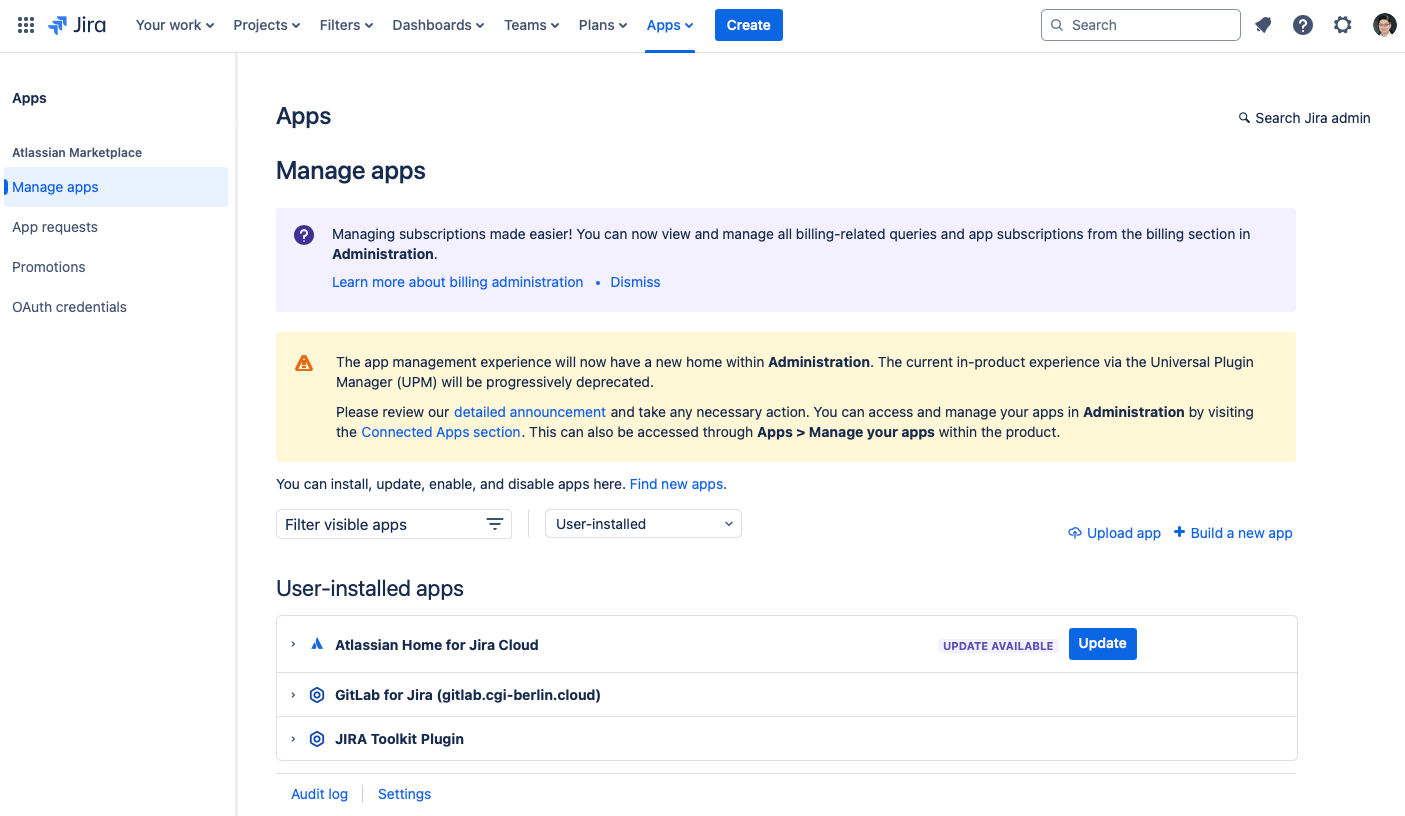Open the help question mark icon
This screenshot has height=816, width=1405.
pos(1303,25)
